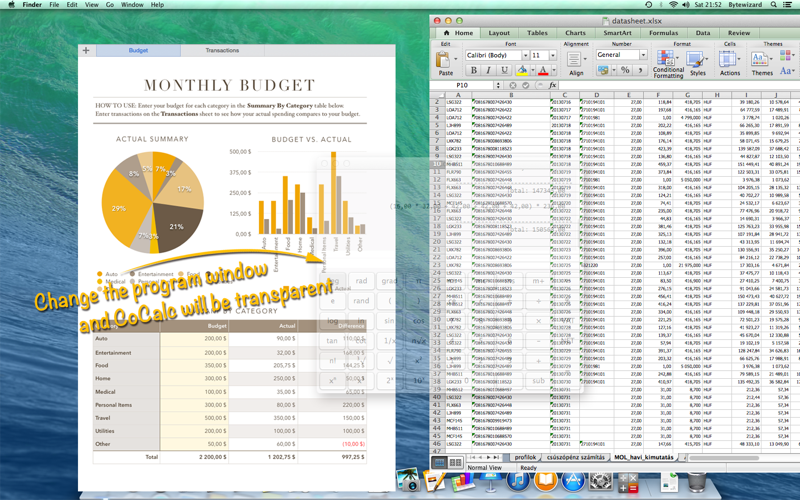Click the theme colors grid icon
The image size is (800, 500).
click(x=785, y=55)
